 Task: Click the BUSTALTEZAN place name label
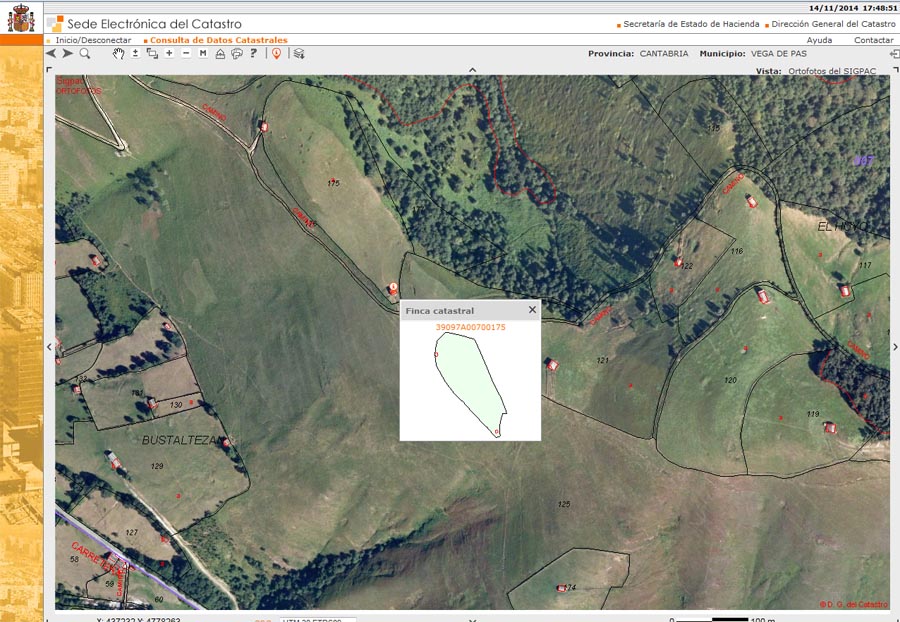pos(181,440)
